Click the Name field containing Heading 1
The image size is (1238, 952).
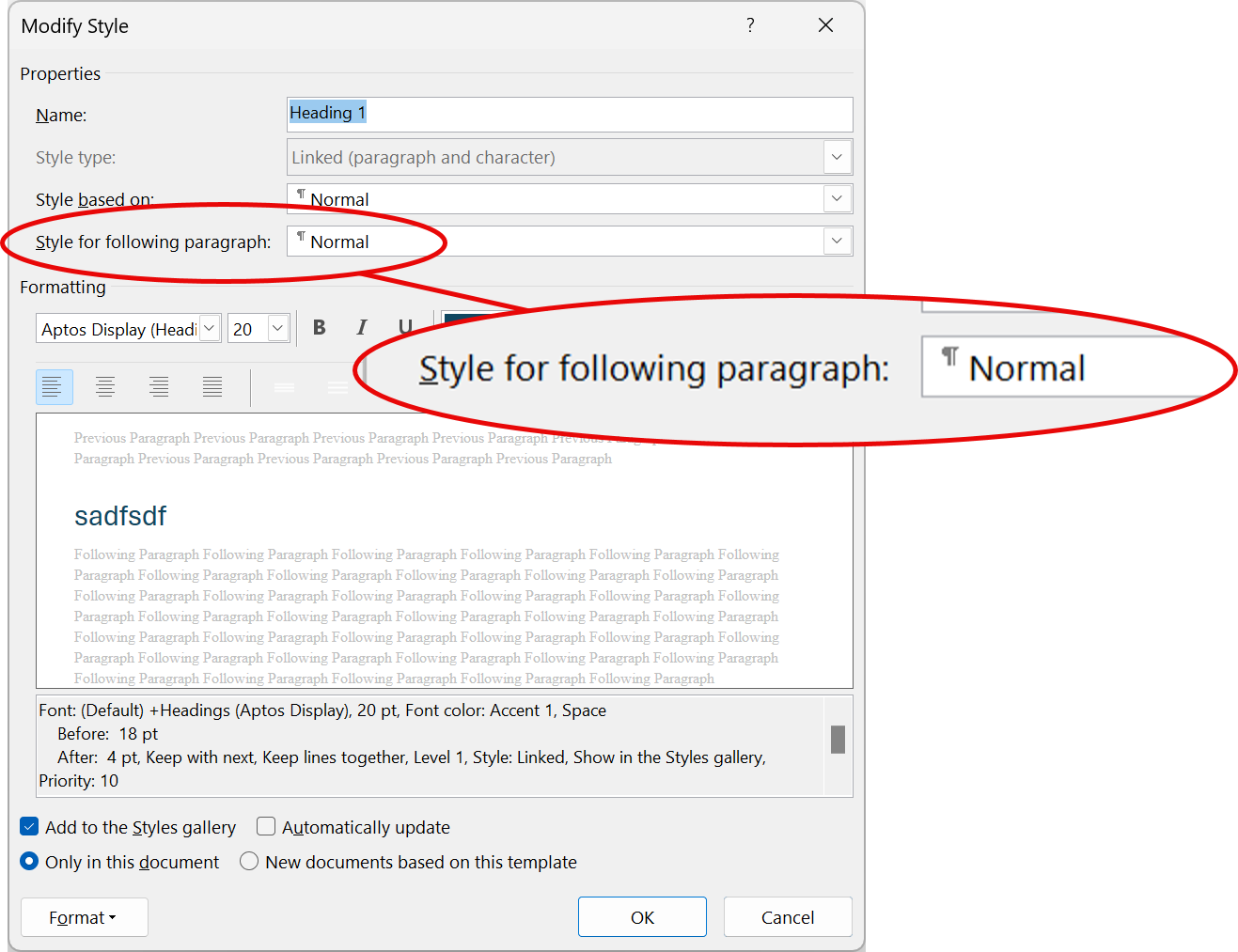tap(570, 115)
